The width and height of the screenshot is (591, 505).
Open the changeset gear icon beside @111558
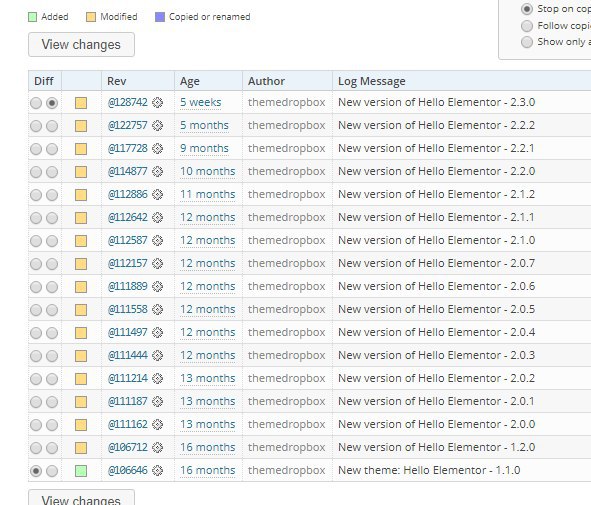[x=158, y=309]
